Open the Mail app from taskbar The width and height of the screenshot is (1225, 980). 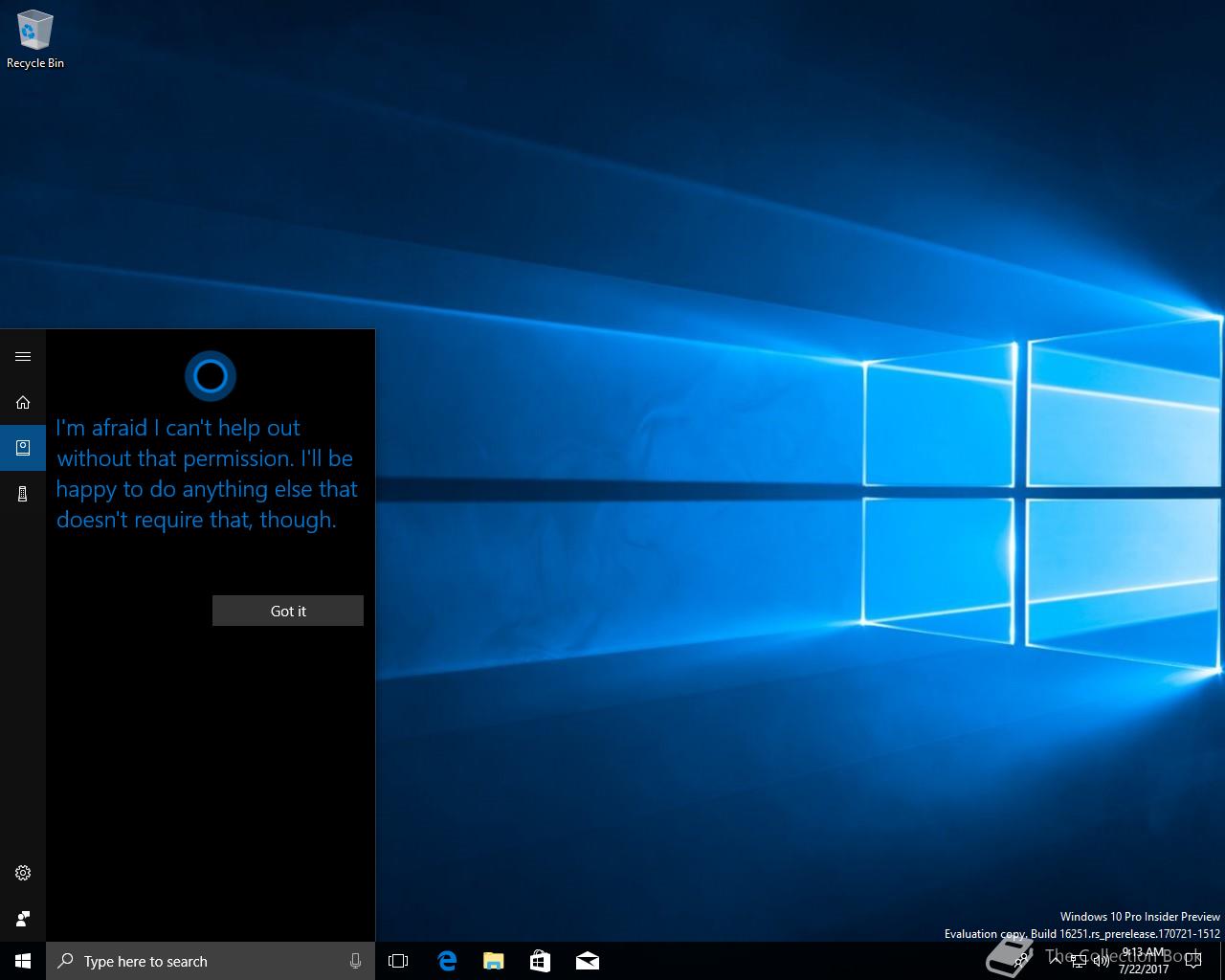point(588,961)
